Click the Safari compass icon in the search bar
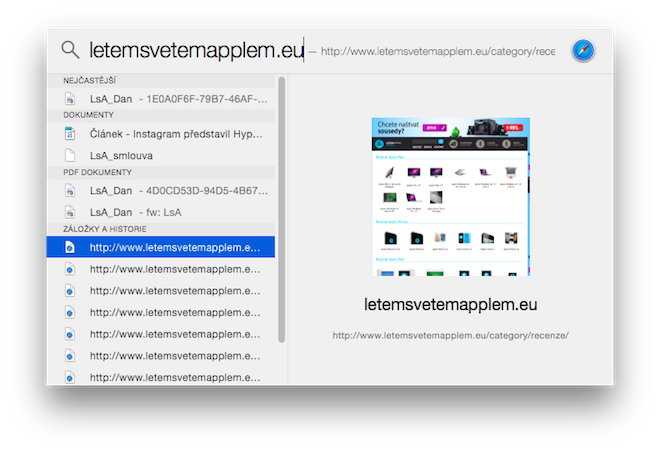This screenshot has height=452, width=660. click(x=583, y=51)
